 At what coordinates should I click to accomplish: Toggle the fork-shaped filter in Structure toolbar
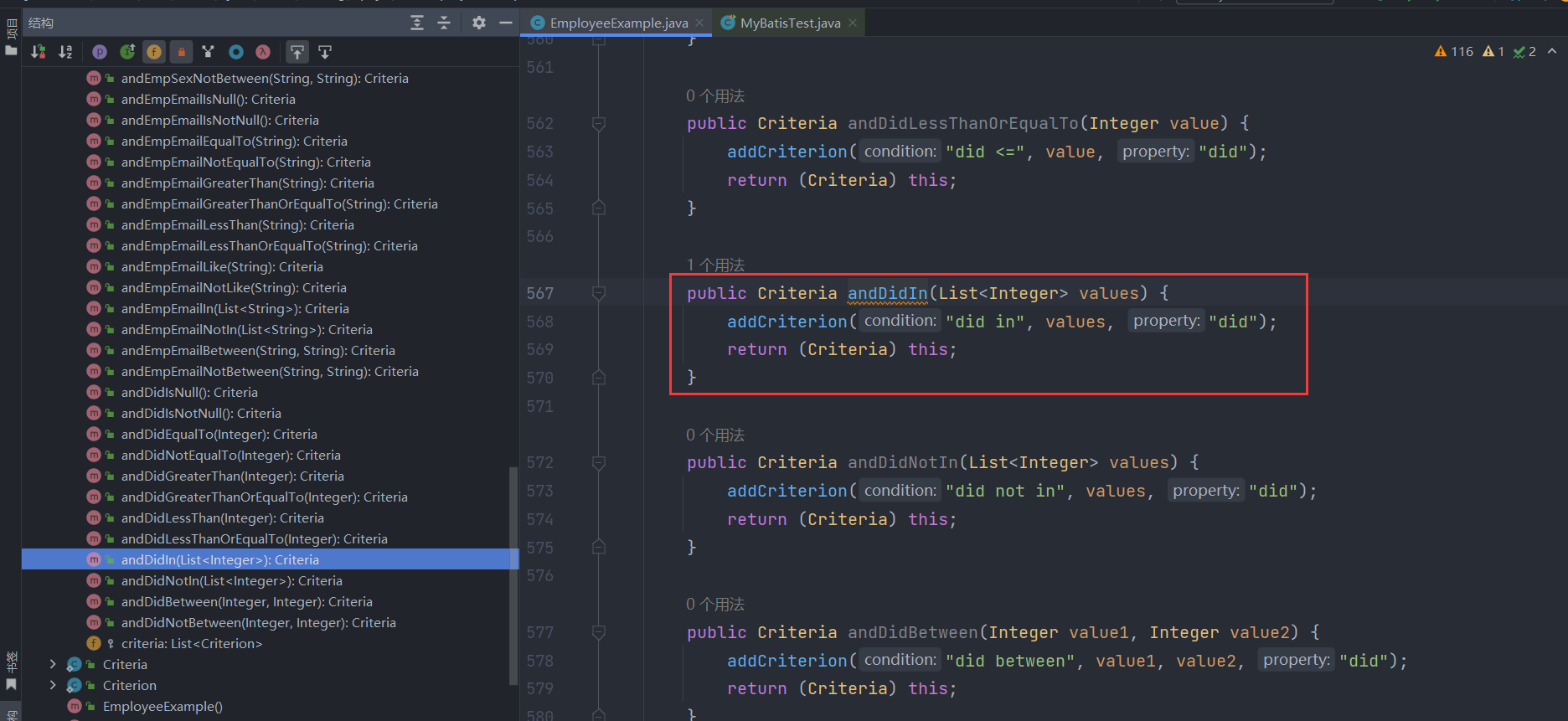[209, 52]
